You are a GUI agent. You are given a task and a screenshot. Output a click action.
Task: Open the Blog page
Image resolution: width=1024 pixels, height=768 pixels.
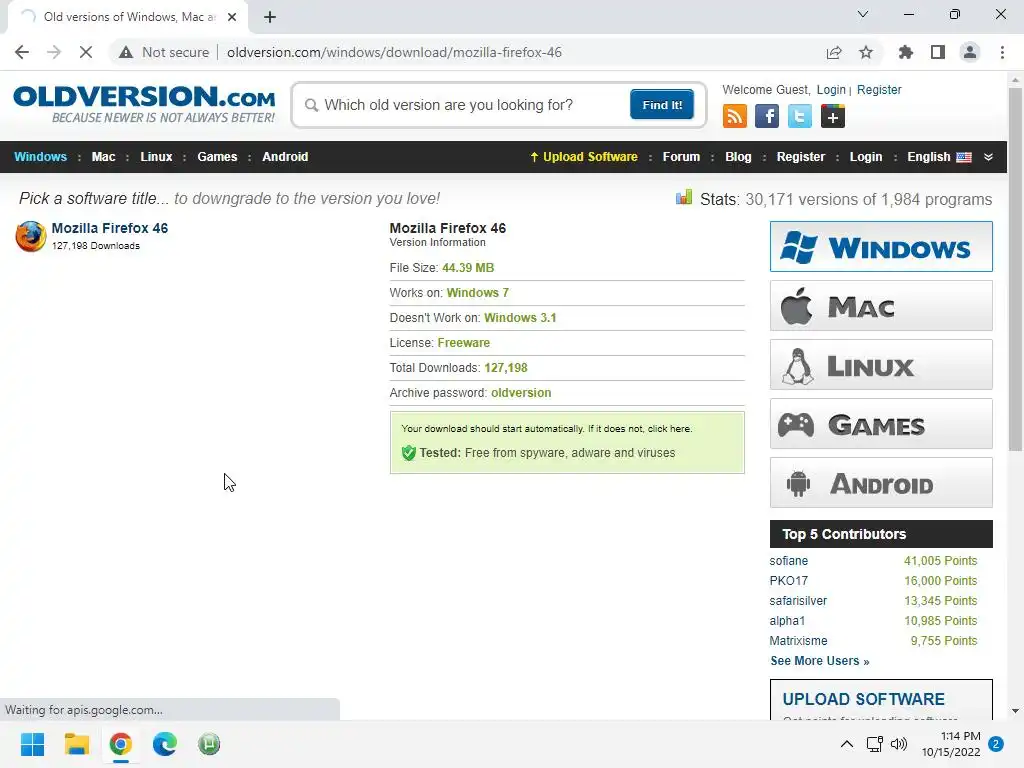tap(738, 157)
